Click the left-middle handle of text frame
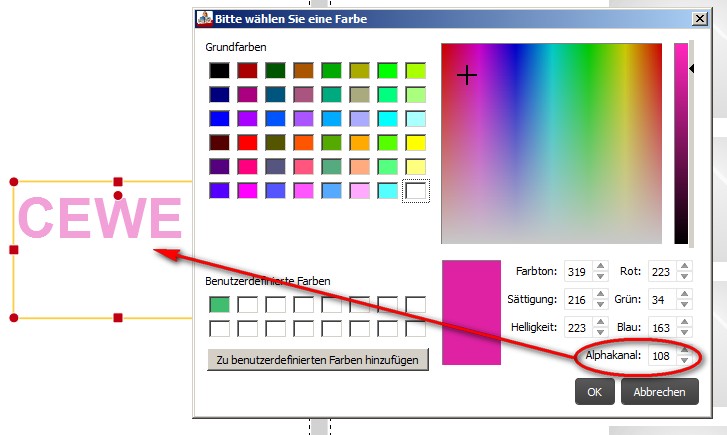The width and height of the screenshot is (727, 435). (x=14, y=250)
